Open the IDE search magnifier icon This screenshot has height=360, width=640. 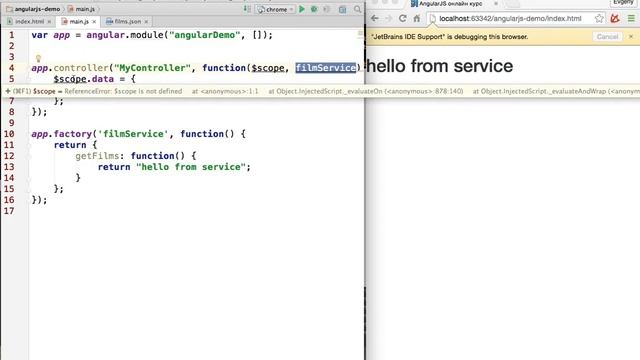point(358,9)
